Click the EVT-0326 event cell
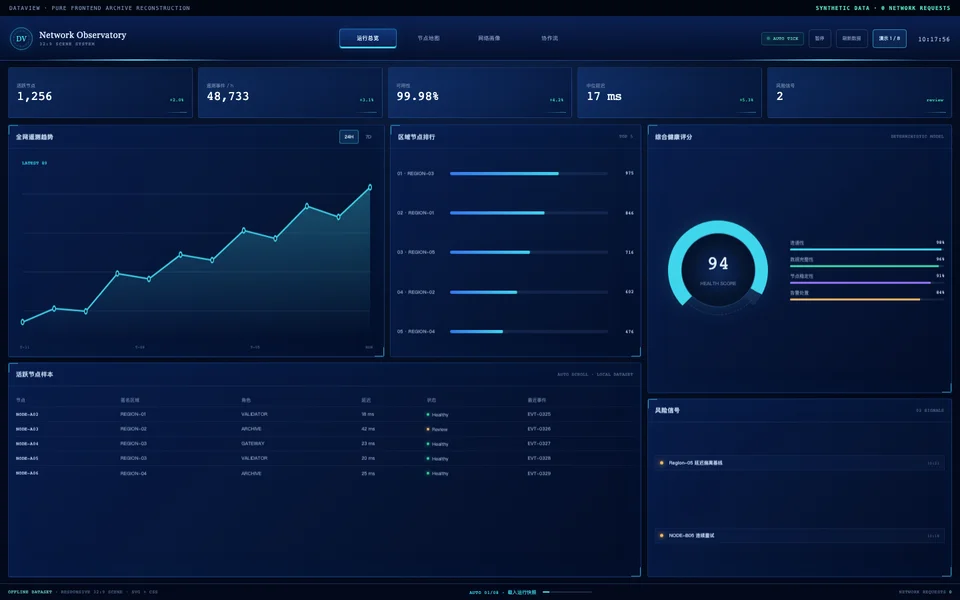This screenshot has width=960, height=600. (539, 429)
